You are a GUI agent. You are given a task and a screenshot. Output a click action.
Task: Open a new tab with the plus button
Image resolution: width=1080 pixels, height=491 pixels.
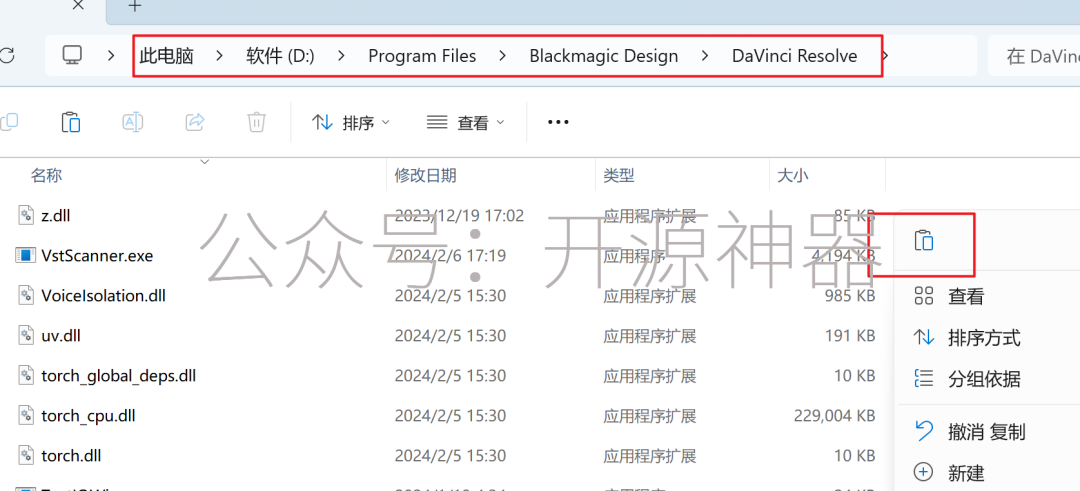tap(135, 6)
